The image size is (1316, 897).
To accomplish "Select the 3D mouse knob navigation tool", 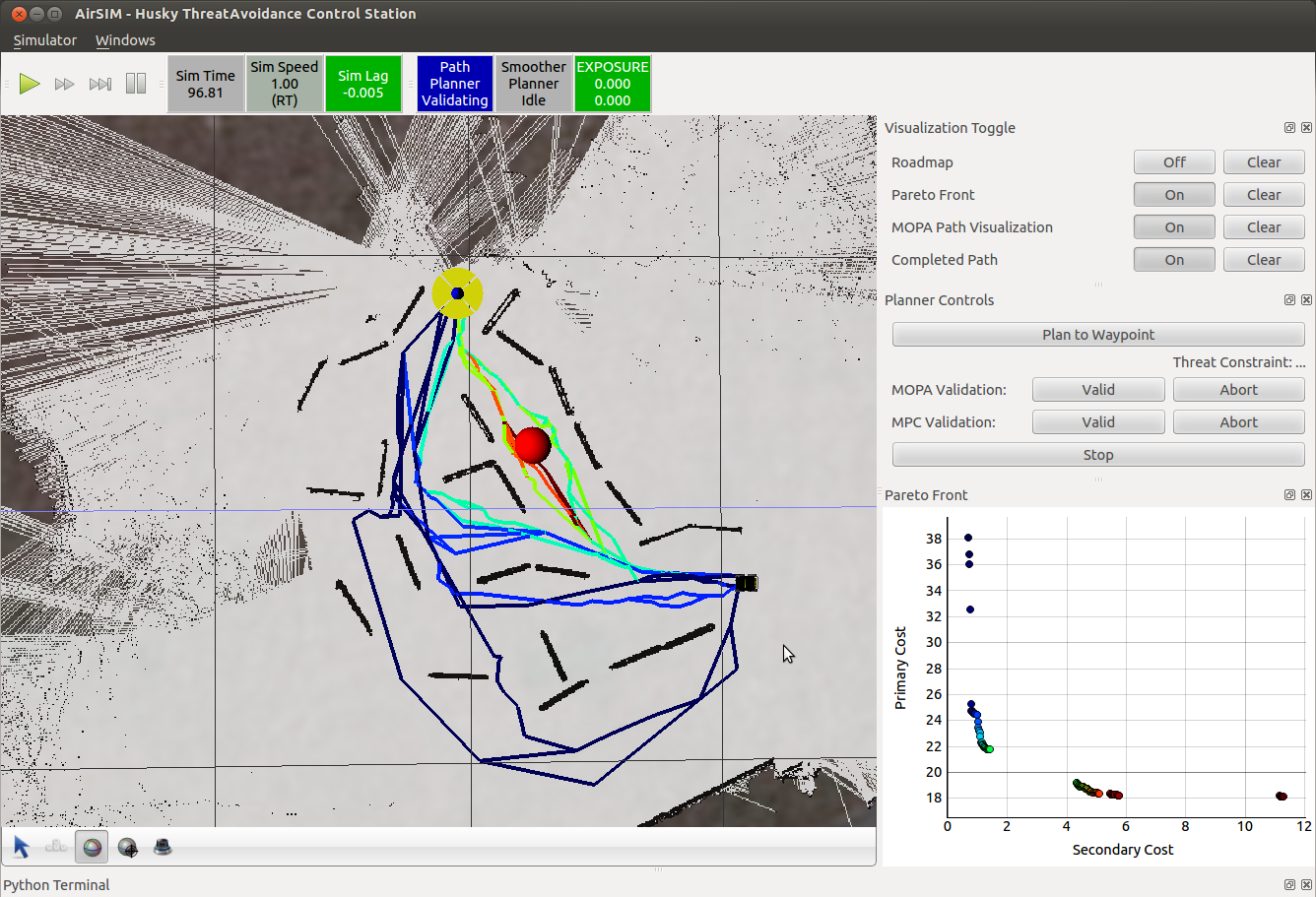I will point(163,847).
